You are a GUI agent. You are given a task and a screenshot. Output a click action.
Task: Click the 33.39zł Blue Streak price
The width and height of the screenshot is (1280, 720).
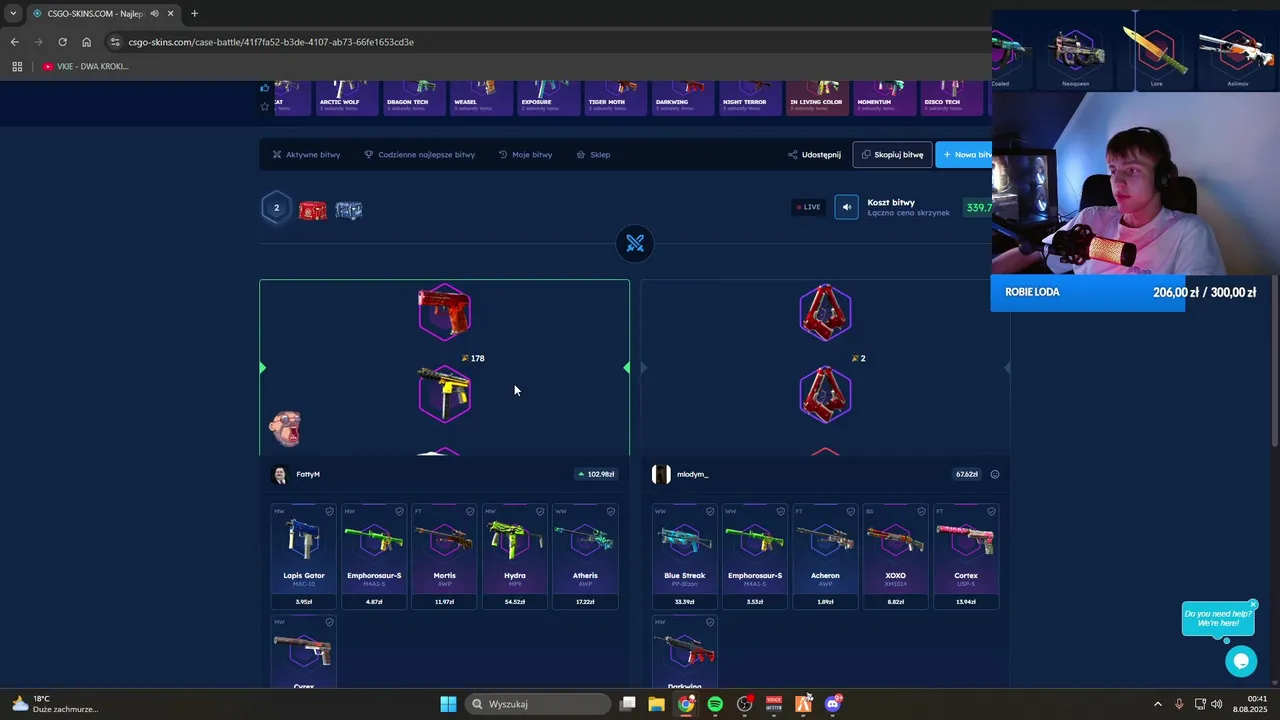[685, 602]
